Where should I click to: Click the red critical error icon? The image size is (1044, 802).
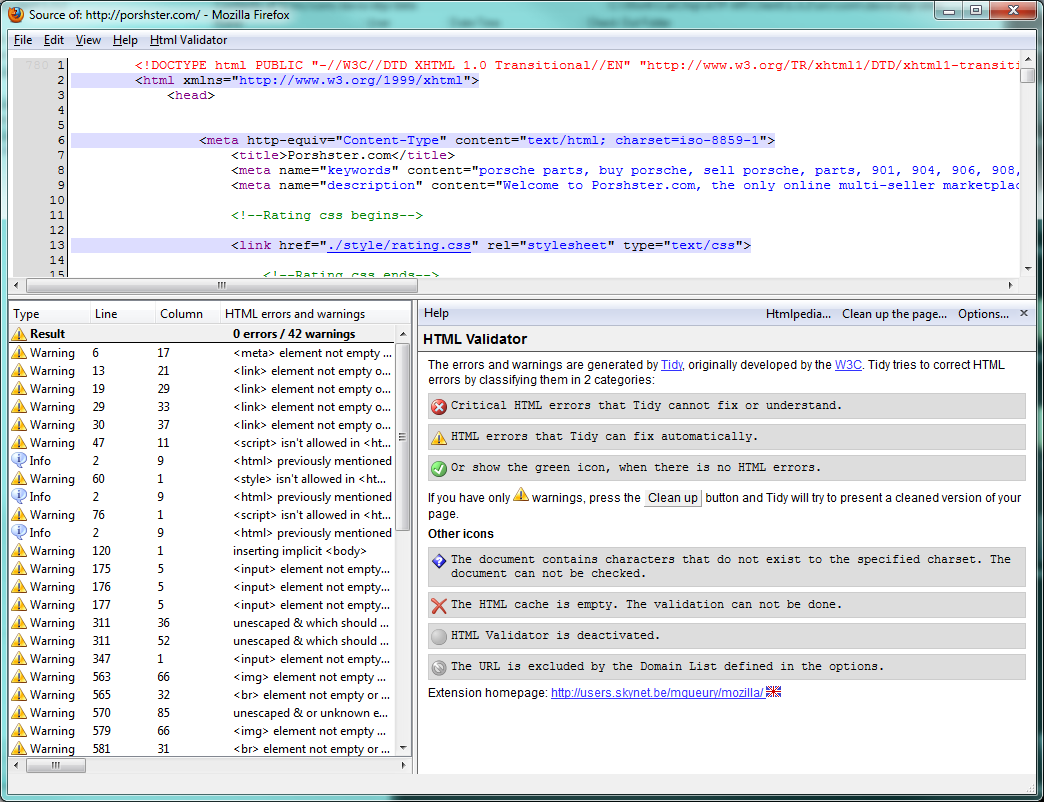click(439, 406)
